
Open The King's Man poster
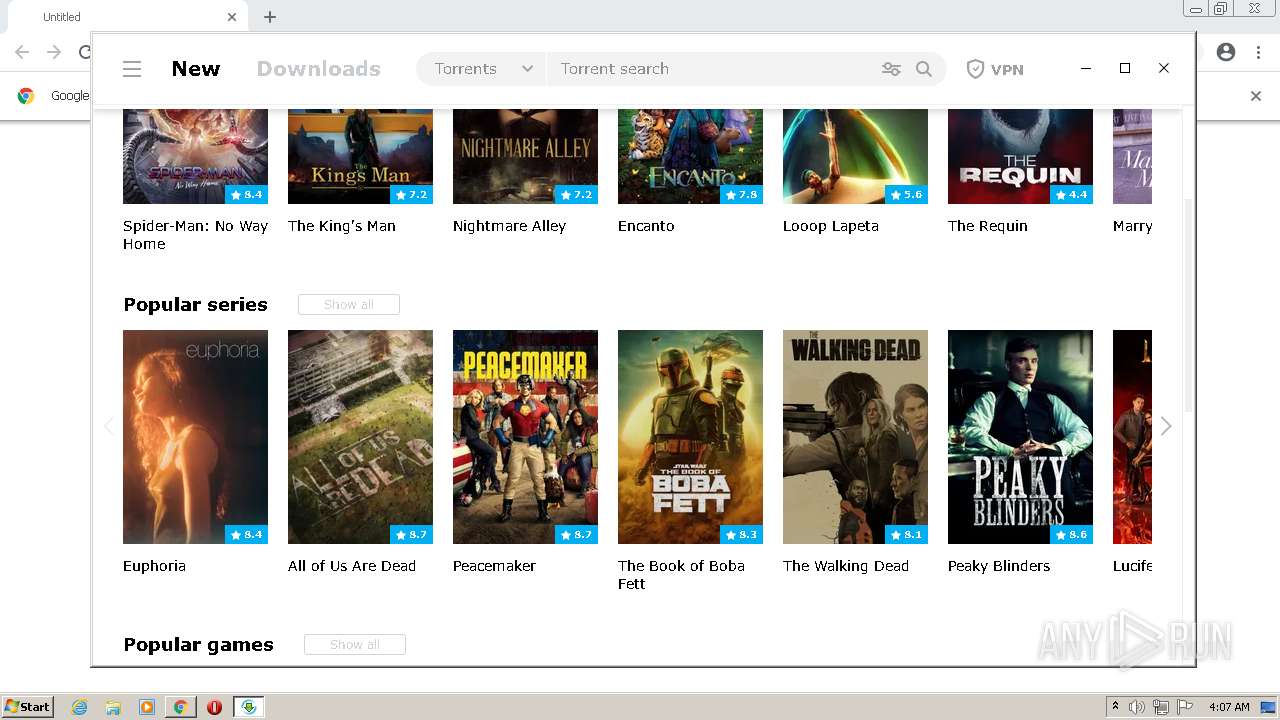tap(360, 156)
